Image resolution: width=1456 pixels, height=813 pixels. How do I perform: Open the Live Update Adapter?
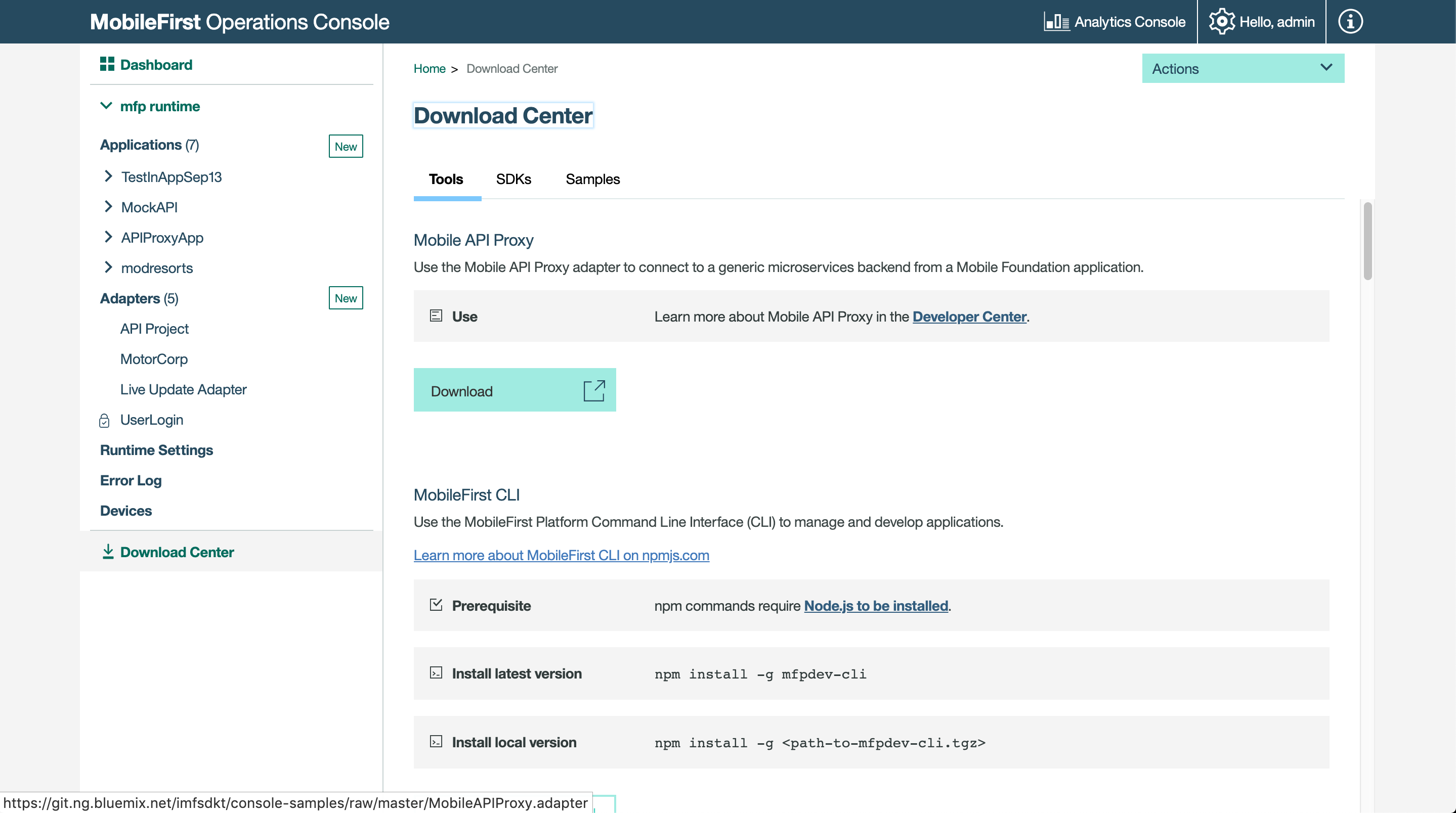click(x=183, y=390)
